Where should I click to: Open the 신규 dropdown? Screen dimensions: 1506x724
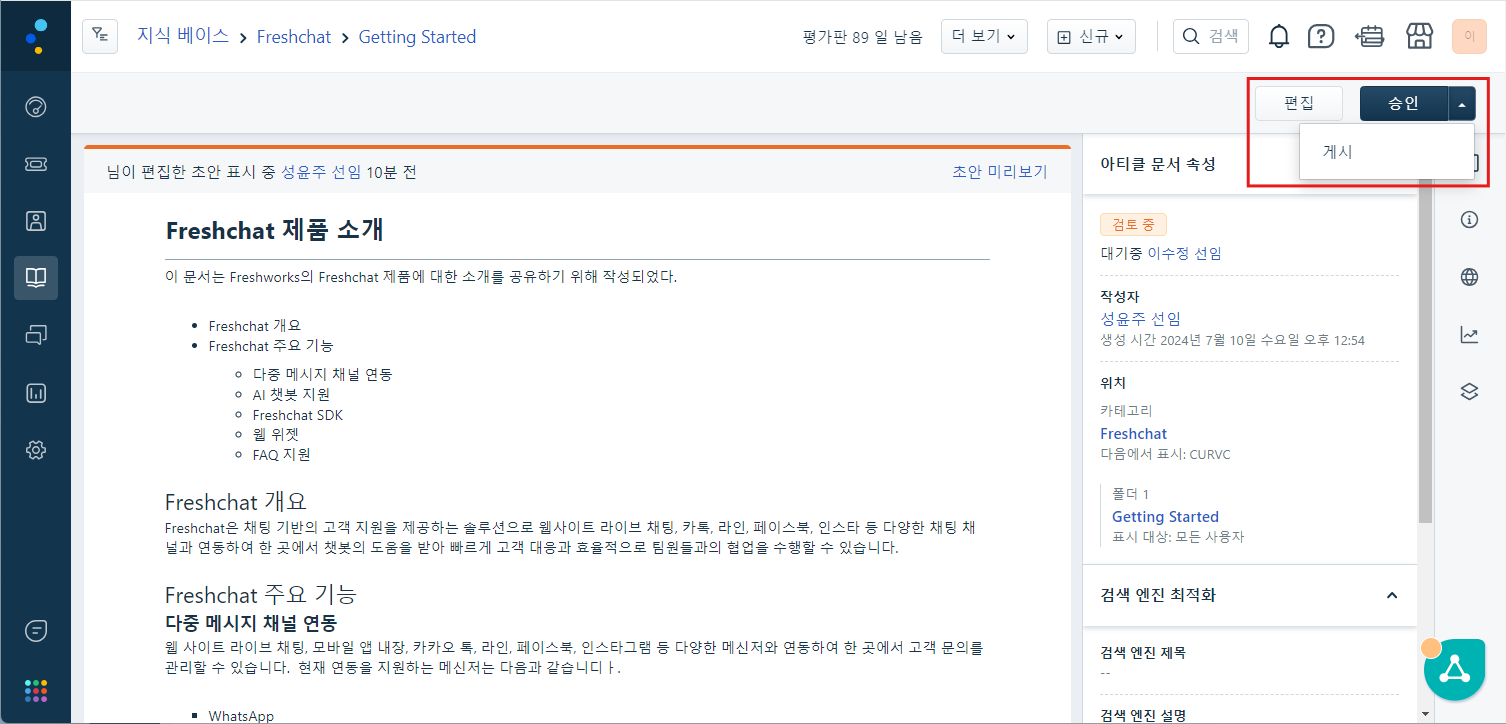pyautogui.click(x=1091, y=37)
